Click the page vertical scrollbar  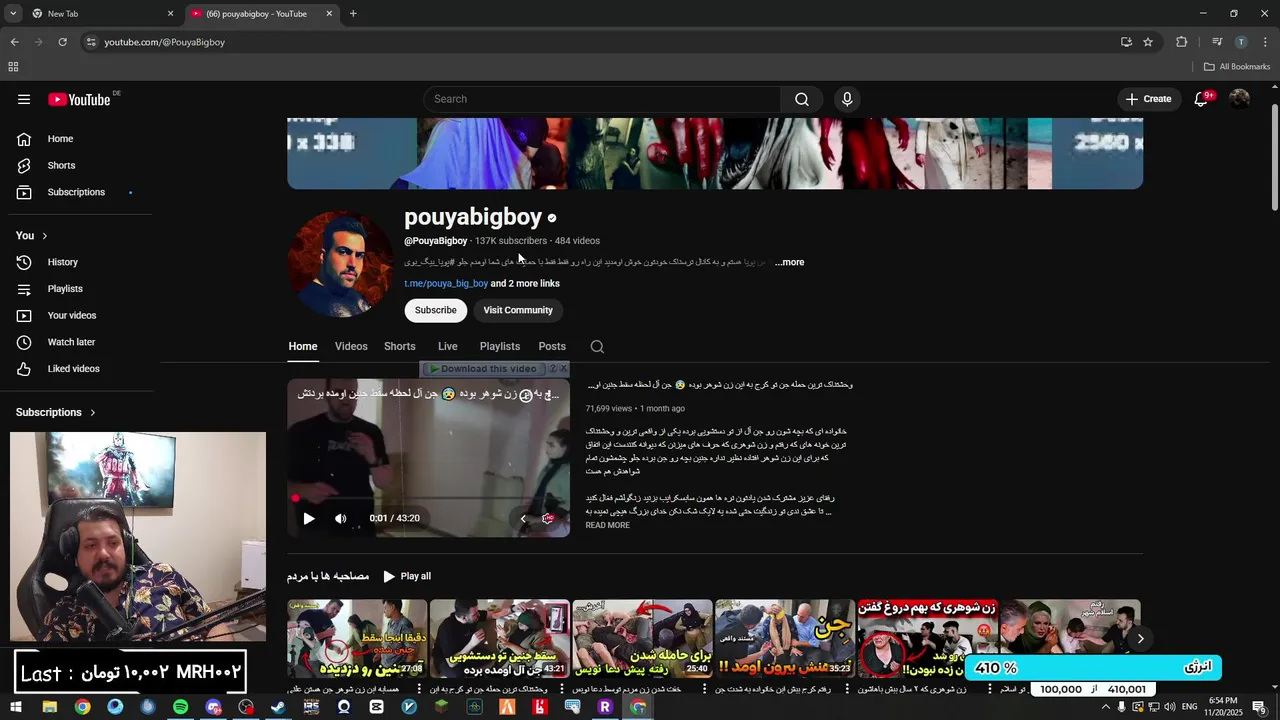1274,157
